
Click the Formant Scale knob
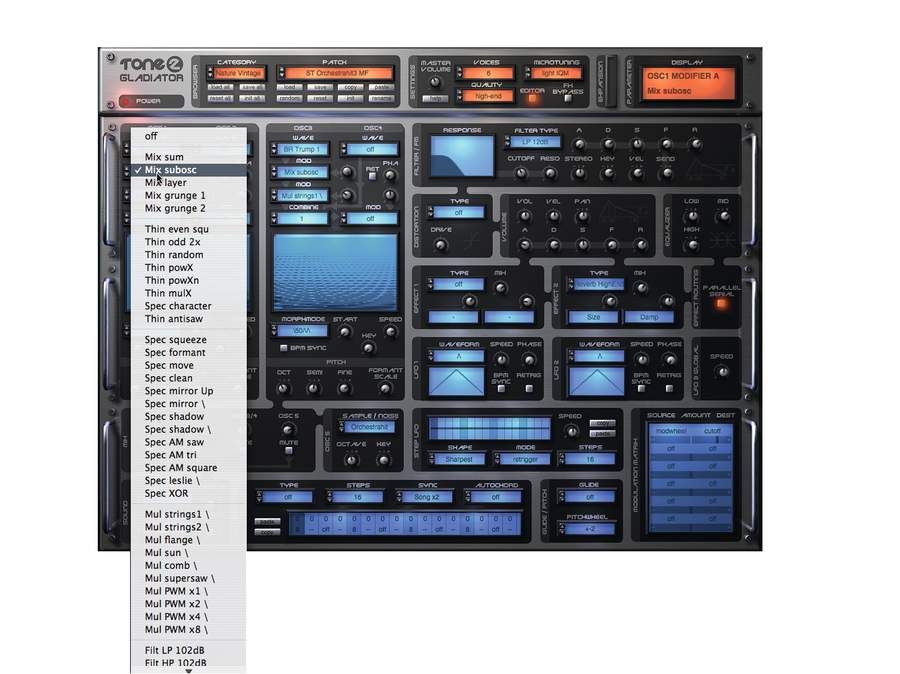click(x=385, y=389)
